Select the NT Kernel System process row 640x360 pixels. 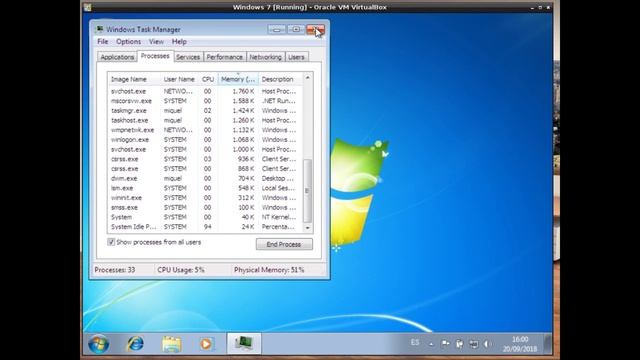click(205, 217)
